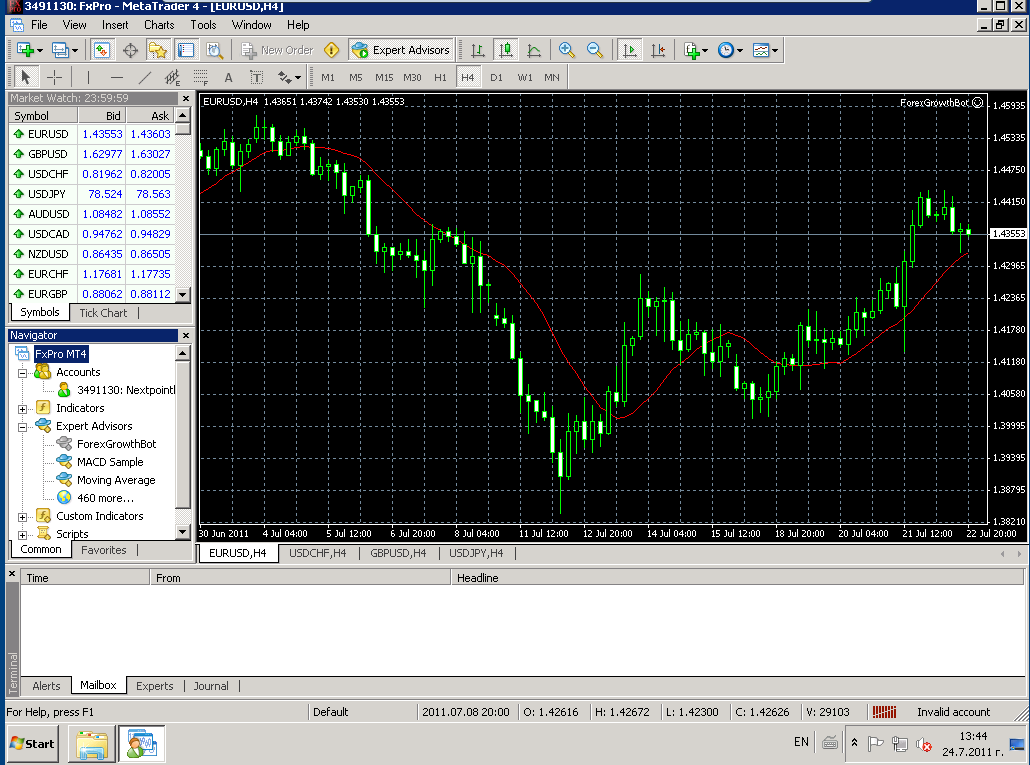The width and height of the screenshot is (1030, 765).
Task: Toggle the Expert Advisors button
Action: click(x=401, y=50)
